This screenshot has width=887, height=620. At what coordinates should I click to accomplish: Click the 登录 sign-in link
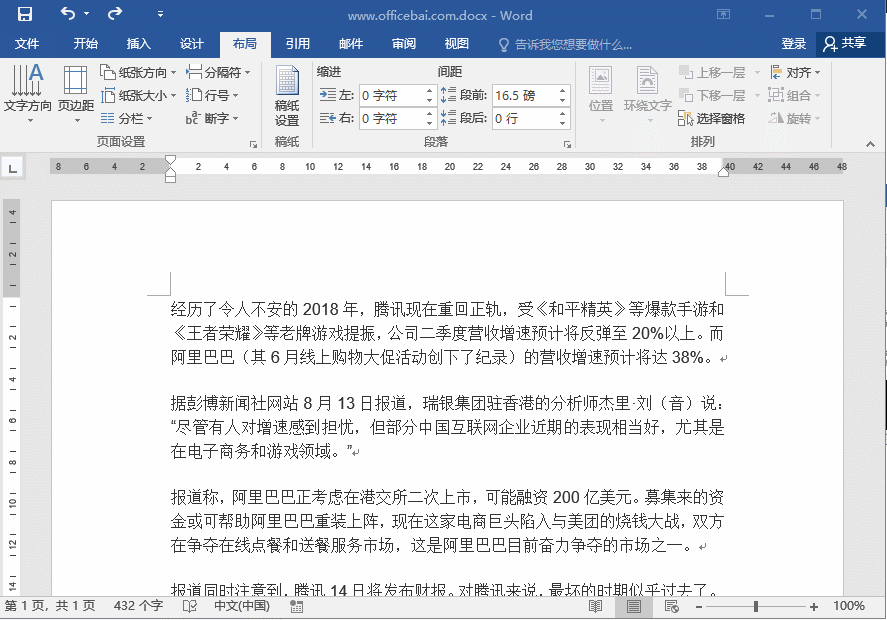[793, 44]
